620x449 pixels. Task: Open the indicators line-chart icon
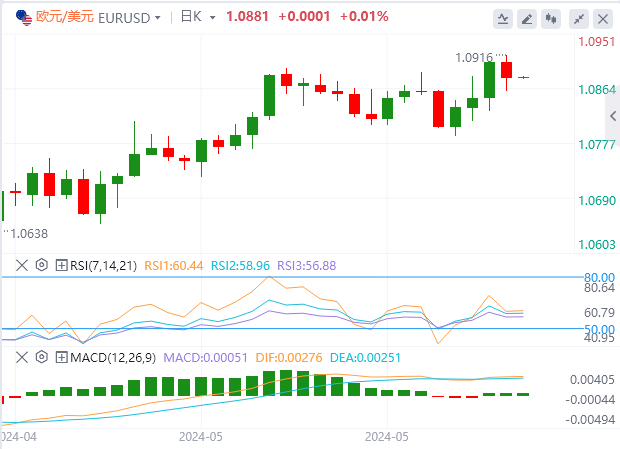coord(503,19)
